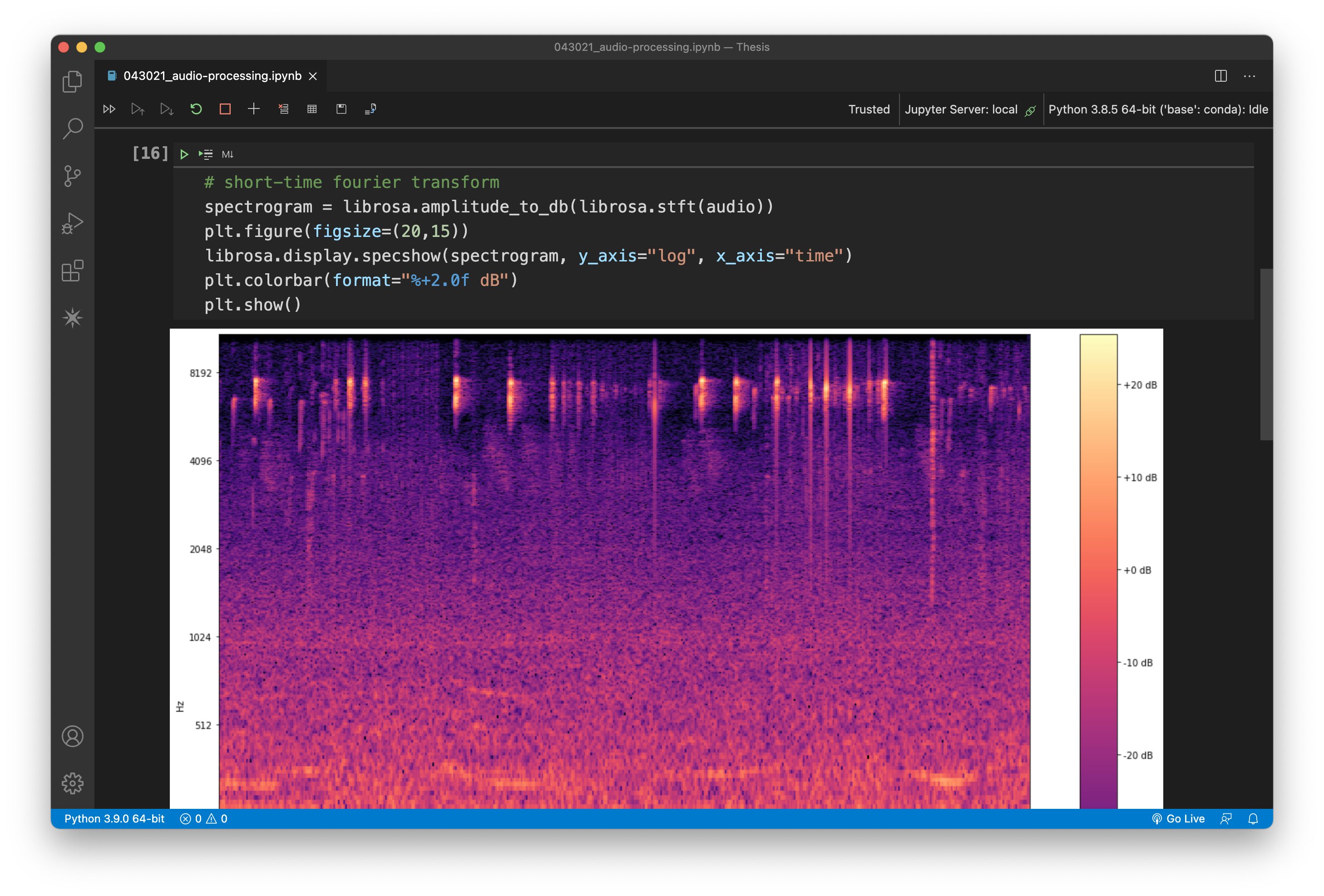Viewport: 1324px width, 896px height.
Task: Click the comment line 'short-time fourier transform'
Action: click(x=351, y=182)
